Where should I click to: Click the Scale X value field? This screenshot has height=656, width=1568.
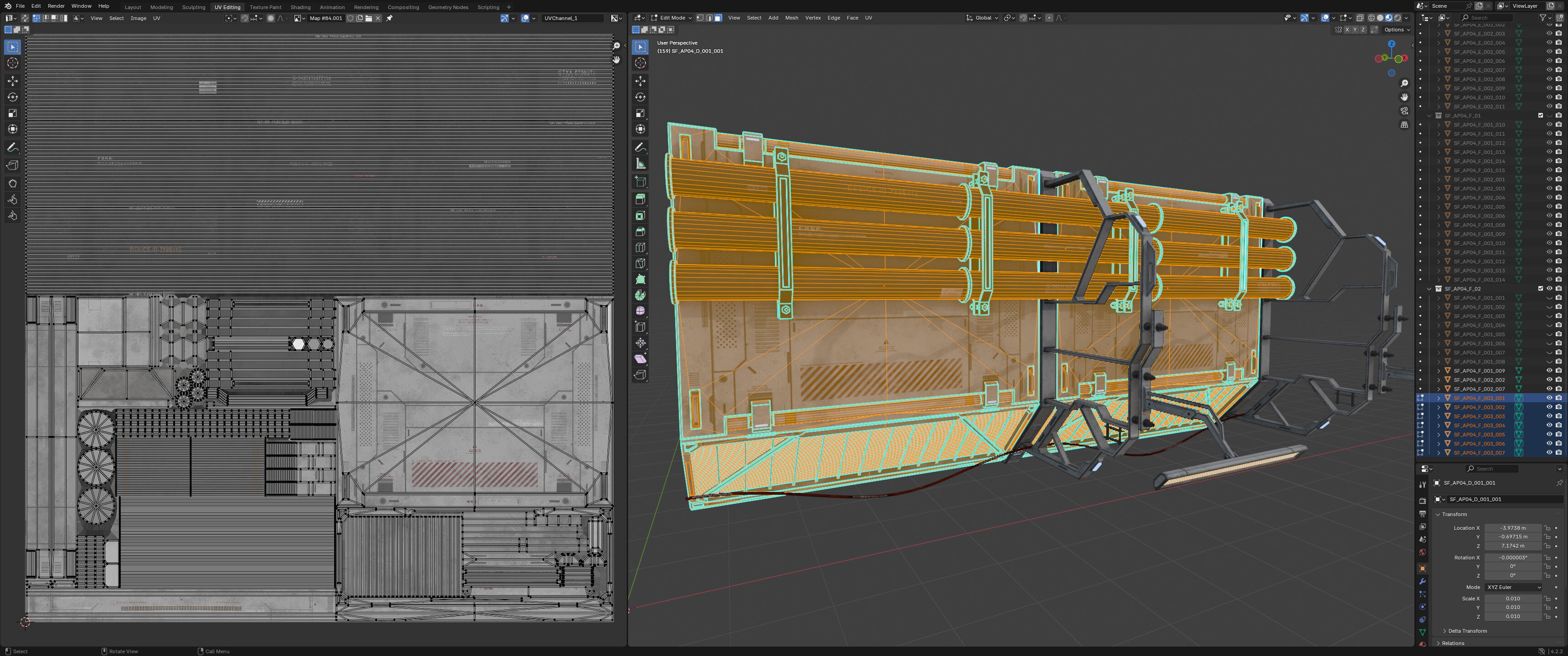tap(1512, 599)
